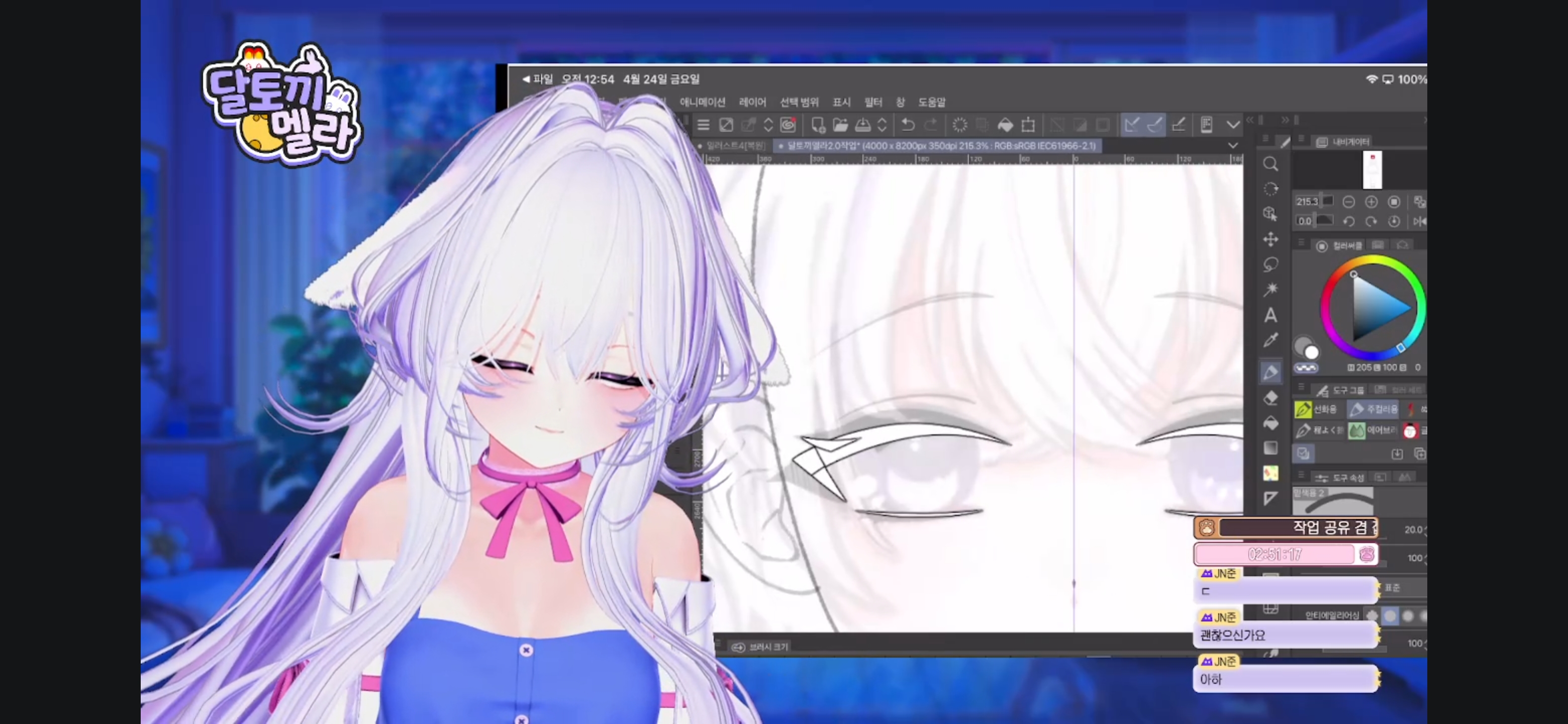Select the Eraser tool

pyautogui.click(x=1270, y=398)
